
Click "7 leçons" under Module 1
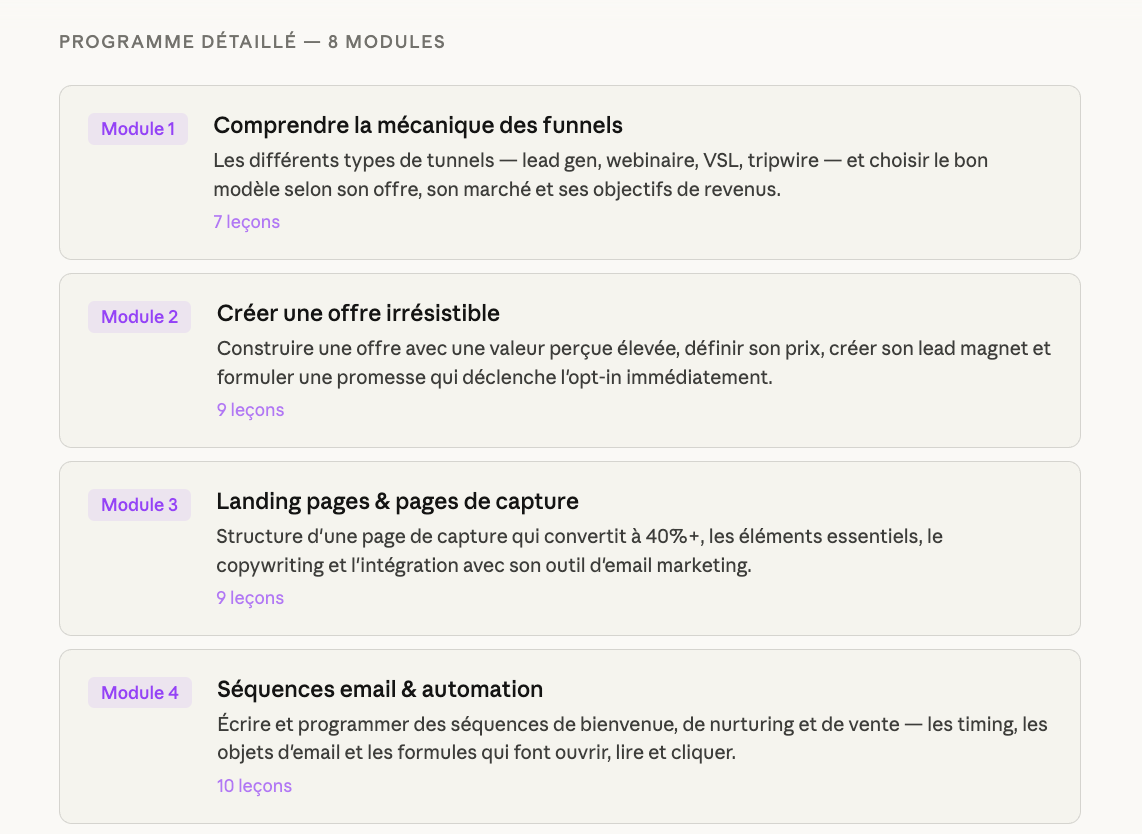(246, 222)
